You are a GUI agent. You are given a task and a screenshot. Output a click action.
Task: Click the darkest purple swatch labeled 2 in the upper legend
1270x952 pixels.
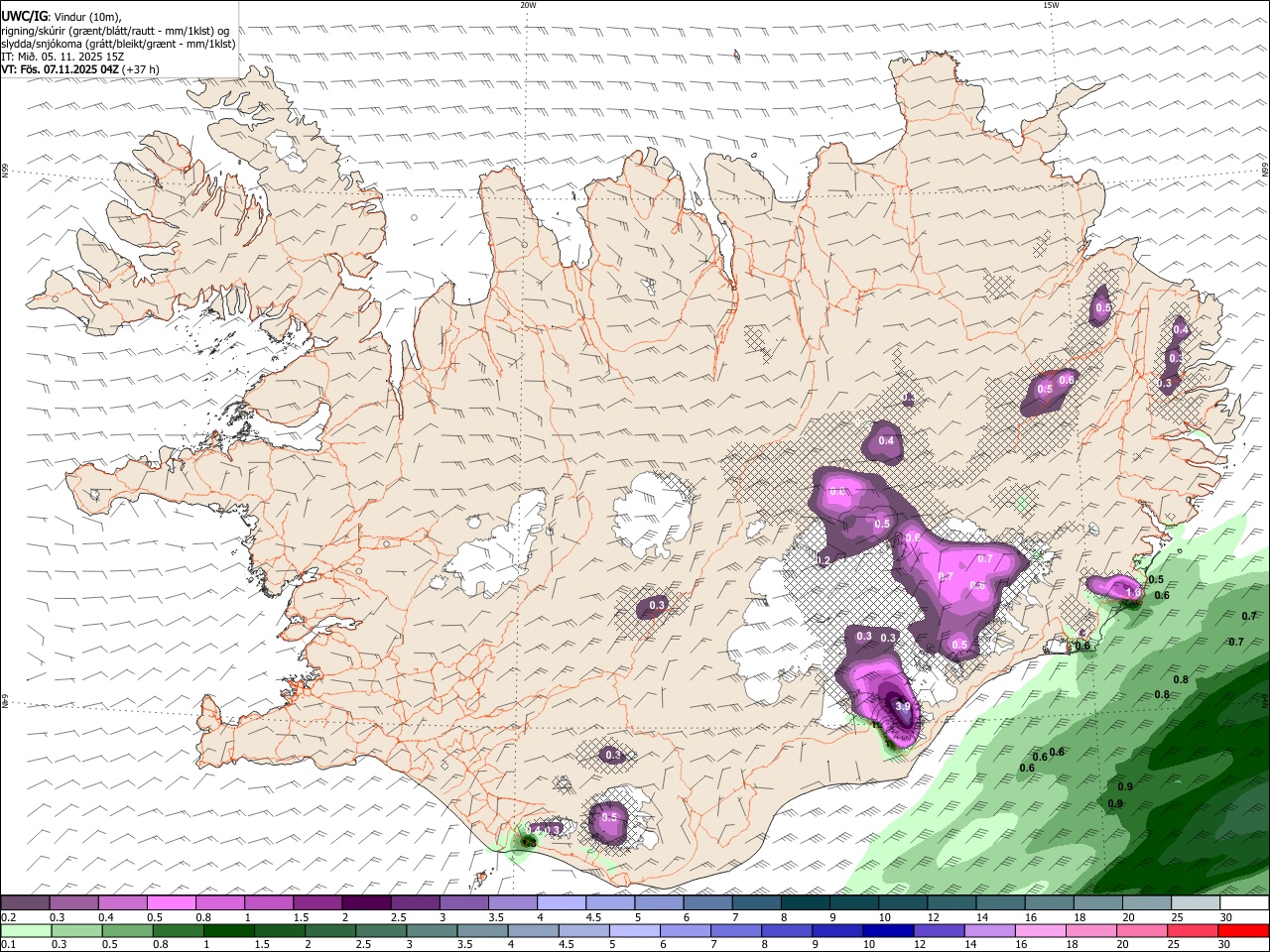365,903
